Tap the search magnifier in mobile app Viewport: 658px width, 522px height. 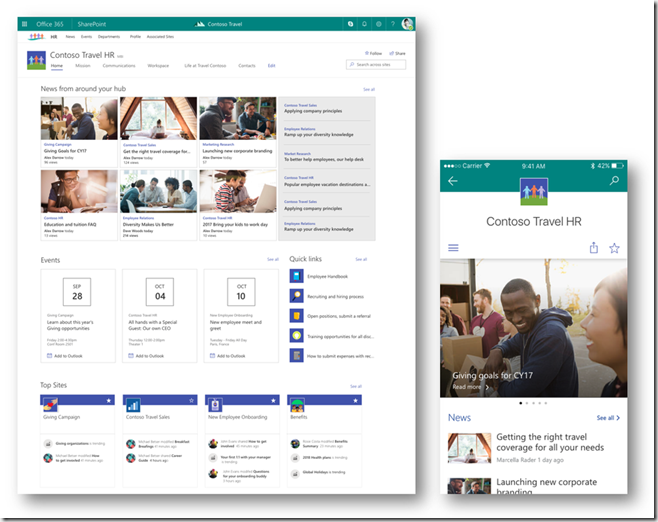tap(614, 180)
